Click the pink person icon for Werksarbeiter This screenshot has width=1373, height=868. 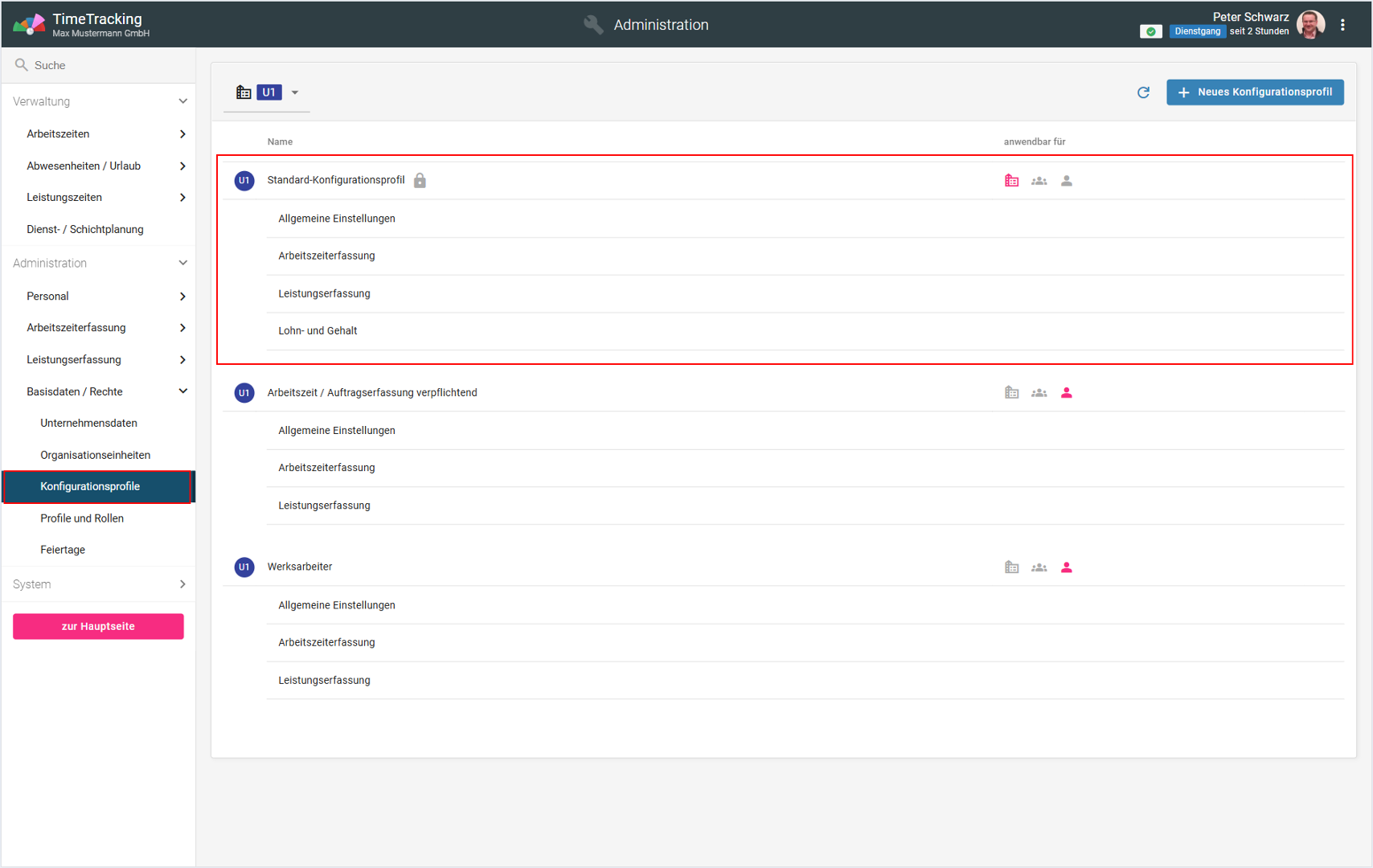pos(1066,567)
